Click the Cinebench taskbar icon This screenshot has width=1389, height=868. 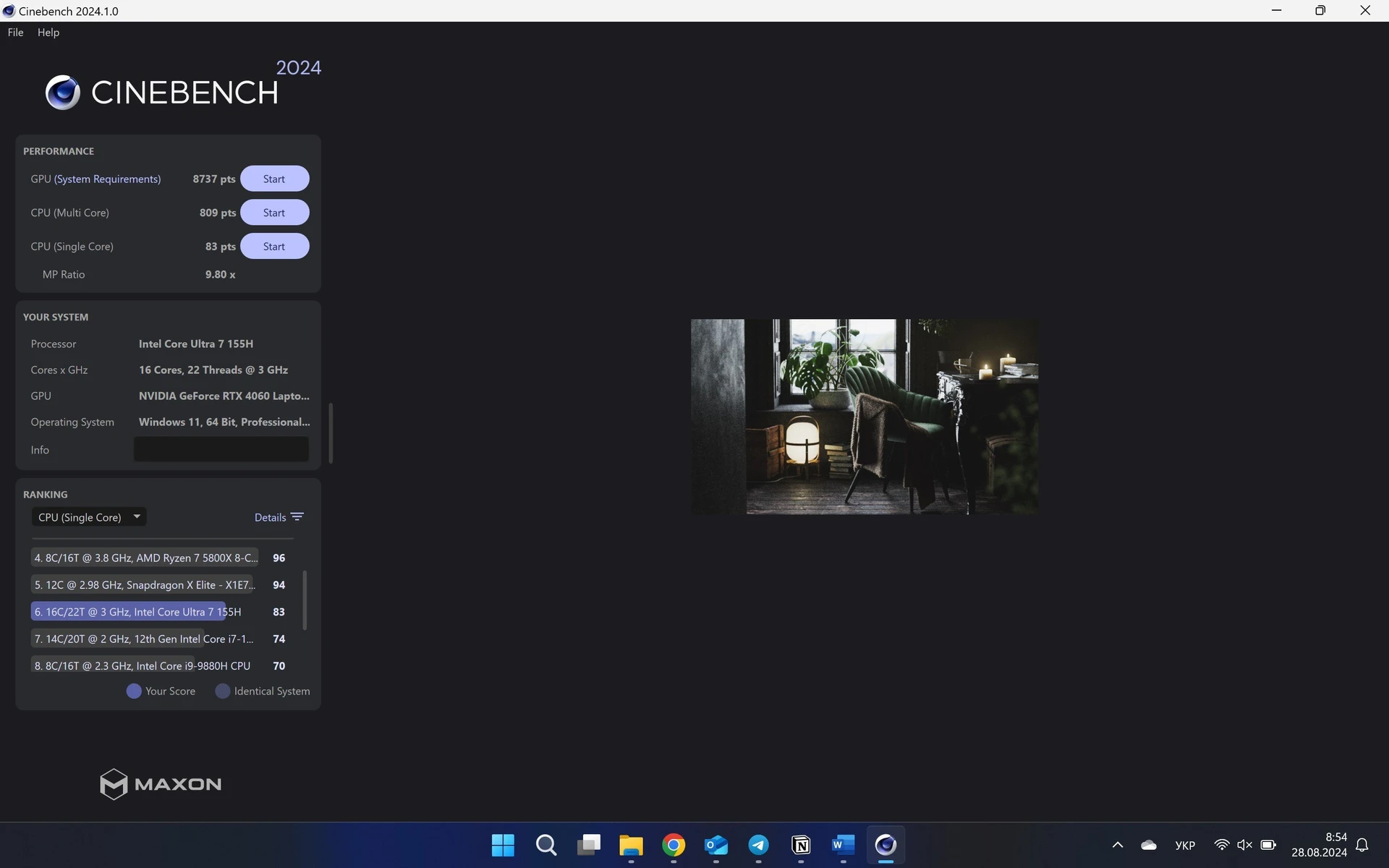[886, 845]
